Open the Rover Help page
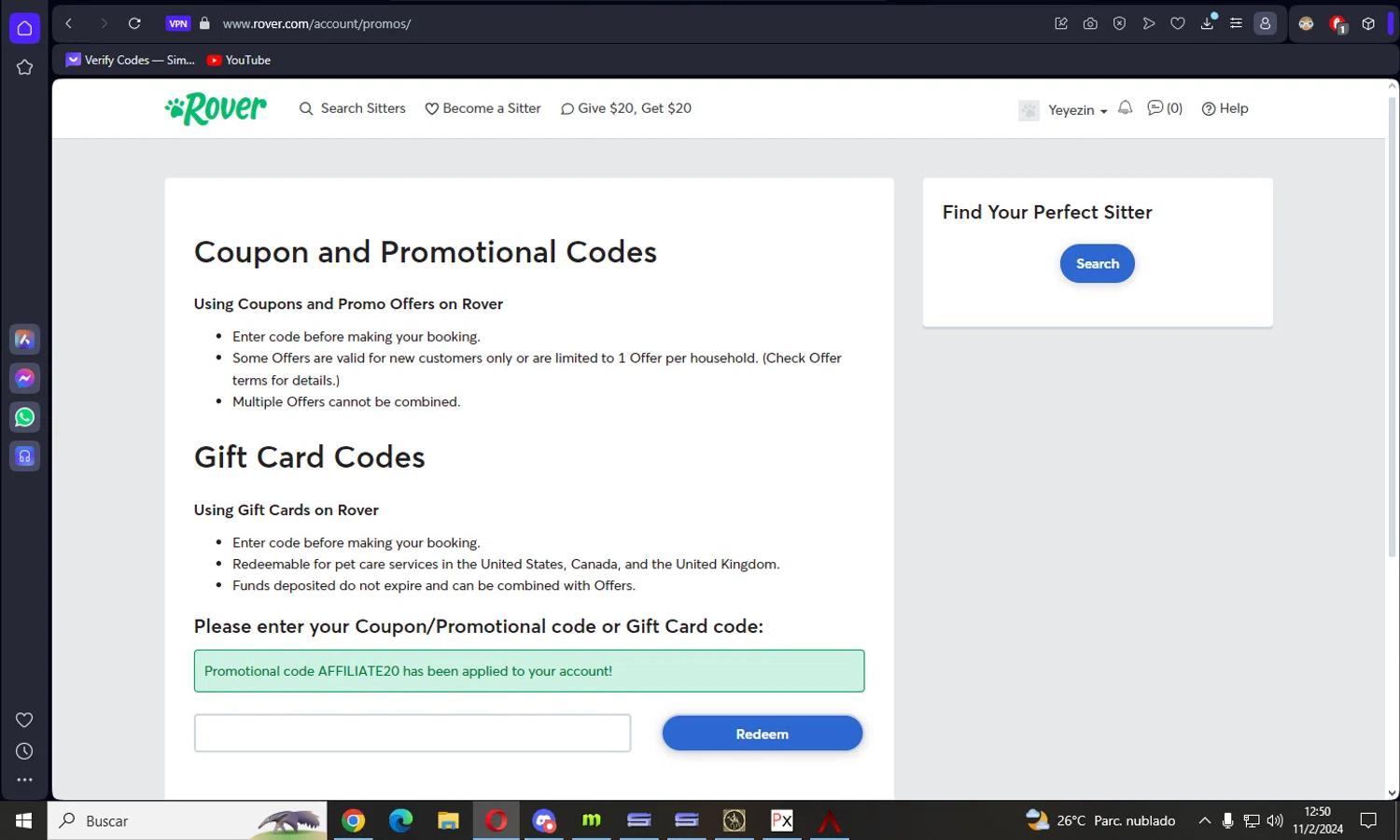 (1225, 108)
